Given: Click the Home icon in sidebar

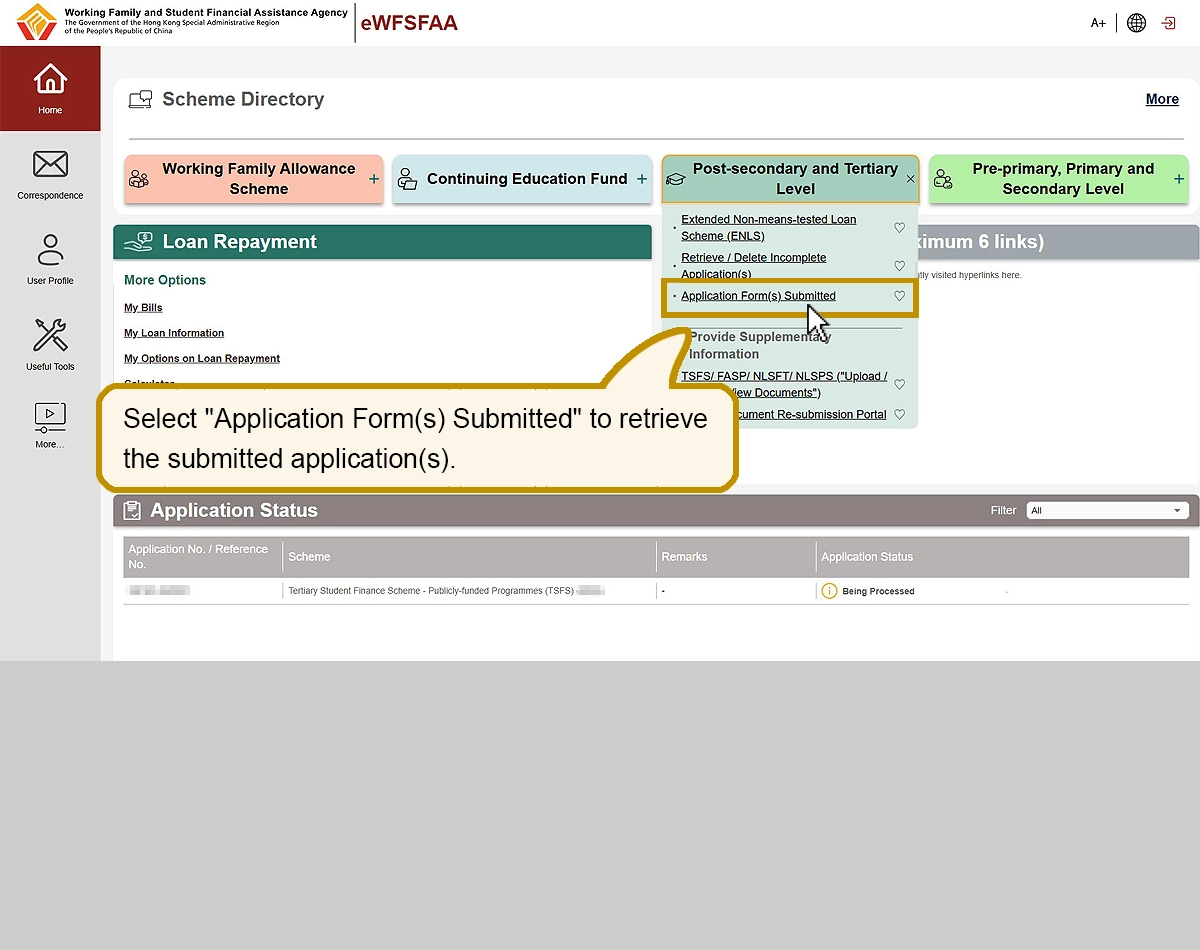Looking at the screenshot, I should tap(50, 80).
